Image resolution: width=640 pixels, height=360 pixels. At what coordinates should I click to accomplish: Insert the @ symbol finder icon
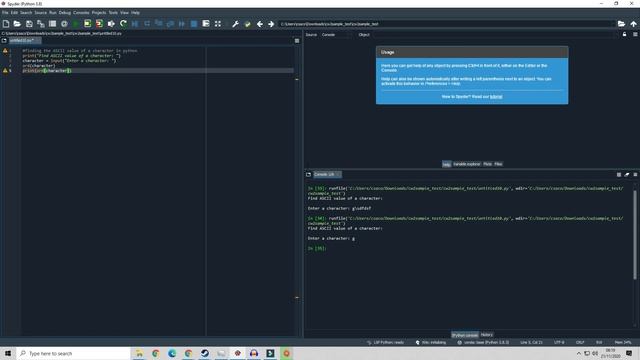[64, 24]
